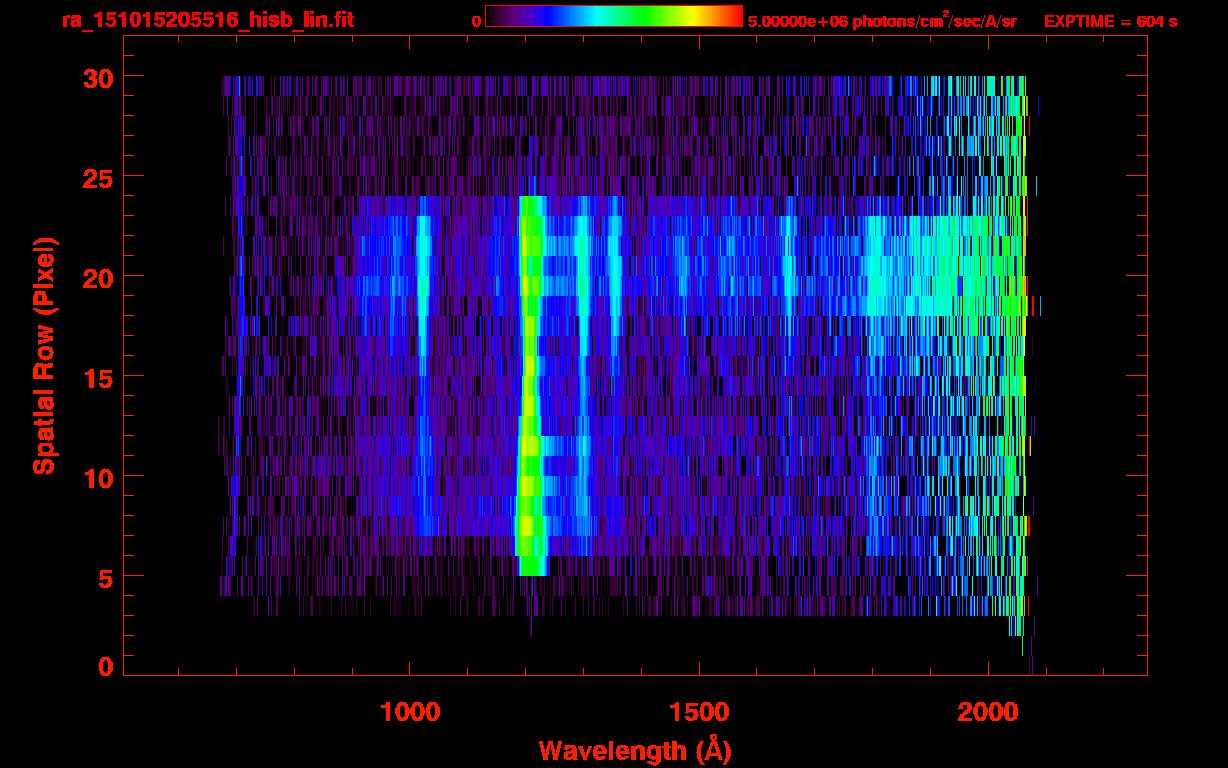The width and height of the screenshot is (1228, 768).
Task: Click the Spatial Row (Pixel) axis label
Action: (x=44, y=356)
